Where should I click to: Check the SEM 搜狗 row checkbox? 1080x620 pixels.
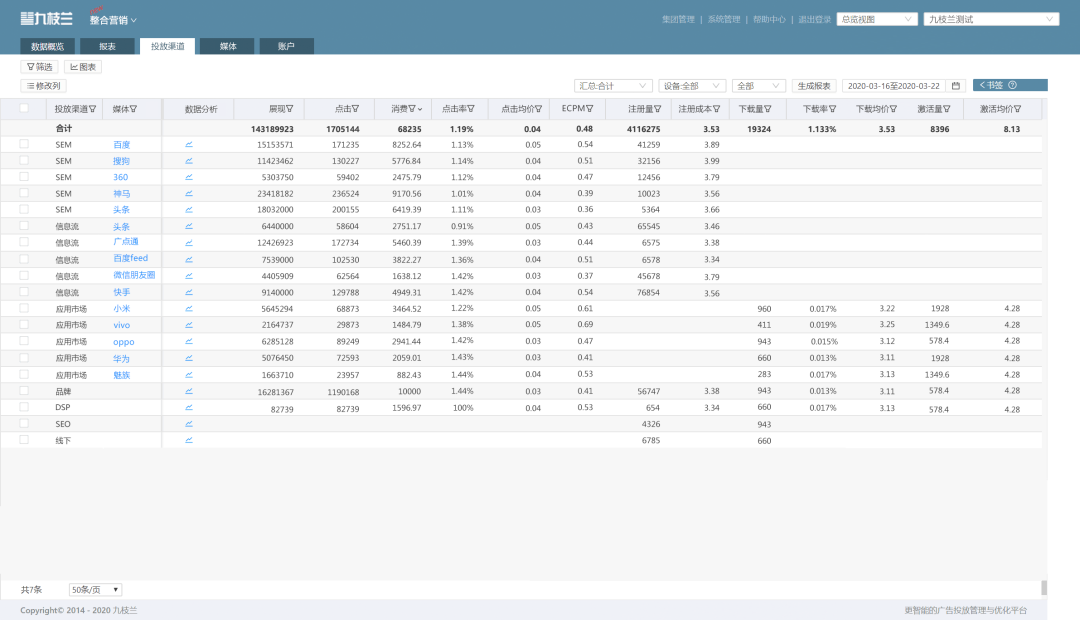[24, 161]
